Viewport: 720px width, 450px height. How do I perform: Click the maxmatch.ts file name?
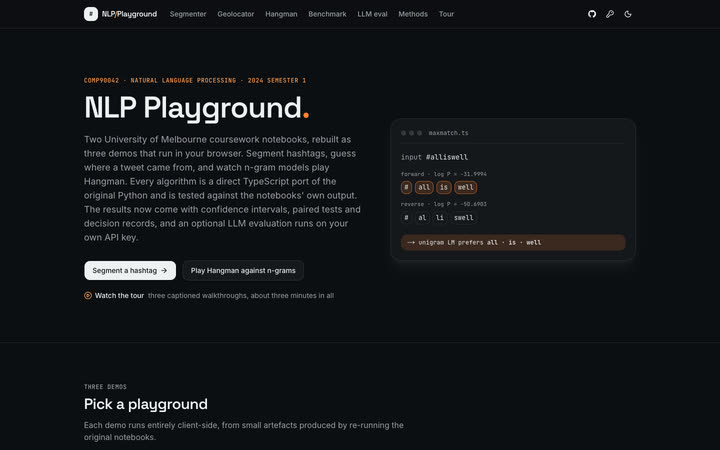(449, 133)
